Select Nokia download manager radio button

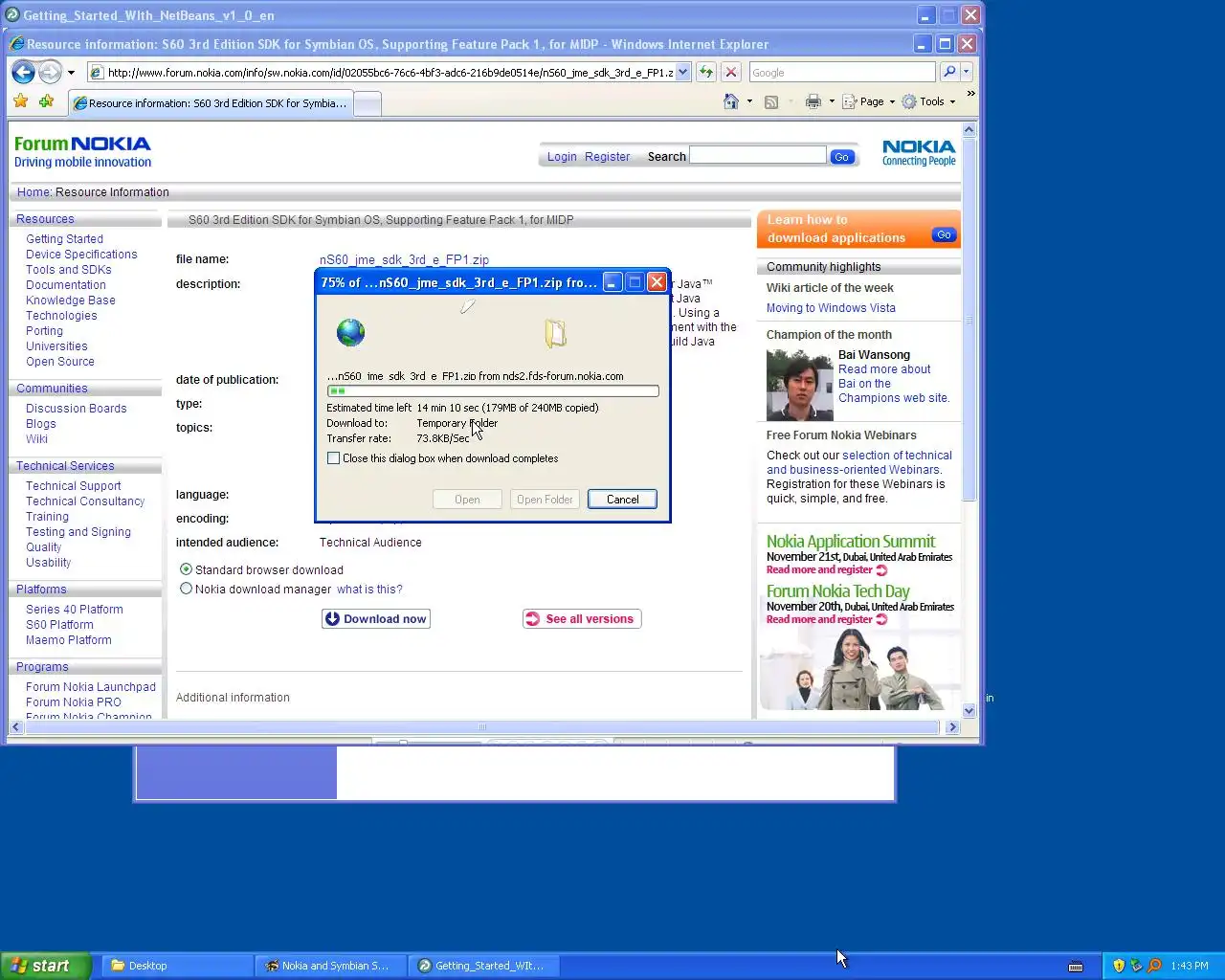click(187, 589)
